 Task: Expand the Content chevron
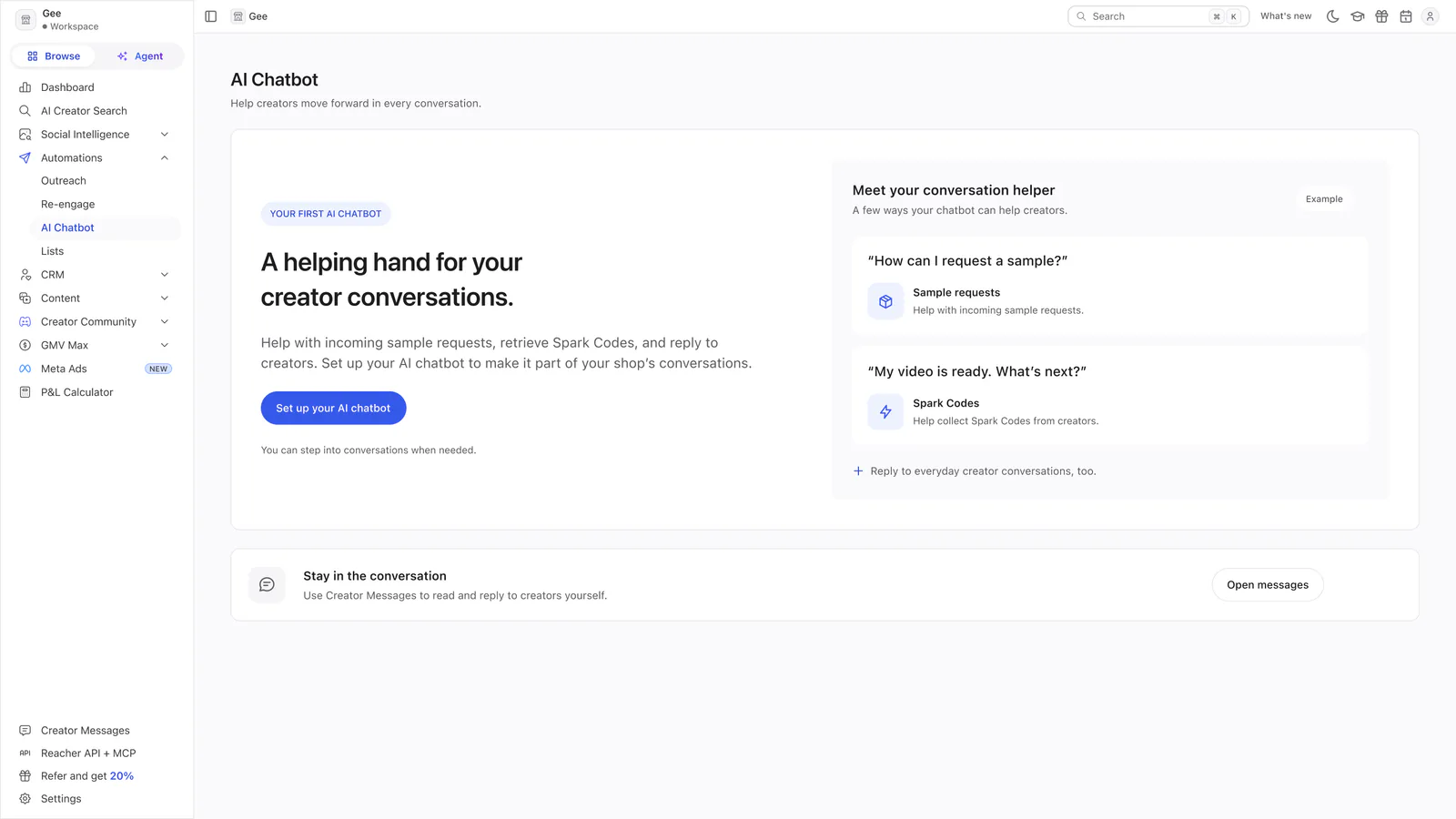pos(165,298)
